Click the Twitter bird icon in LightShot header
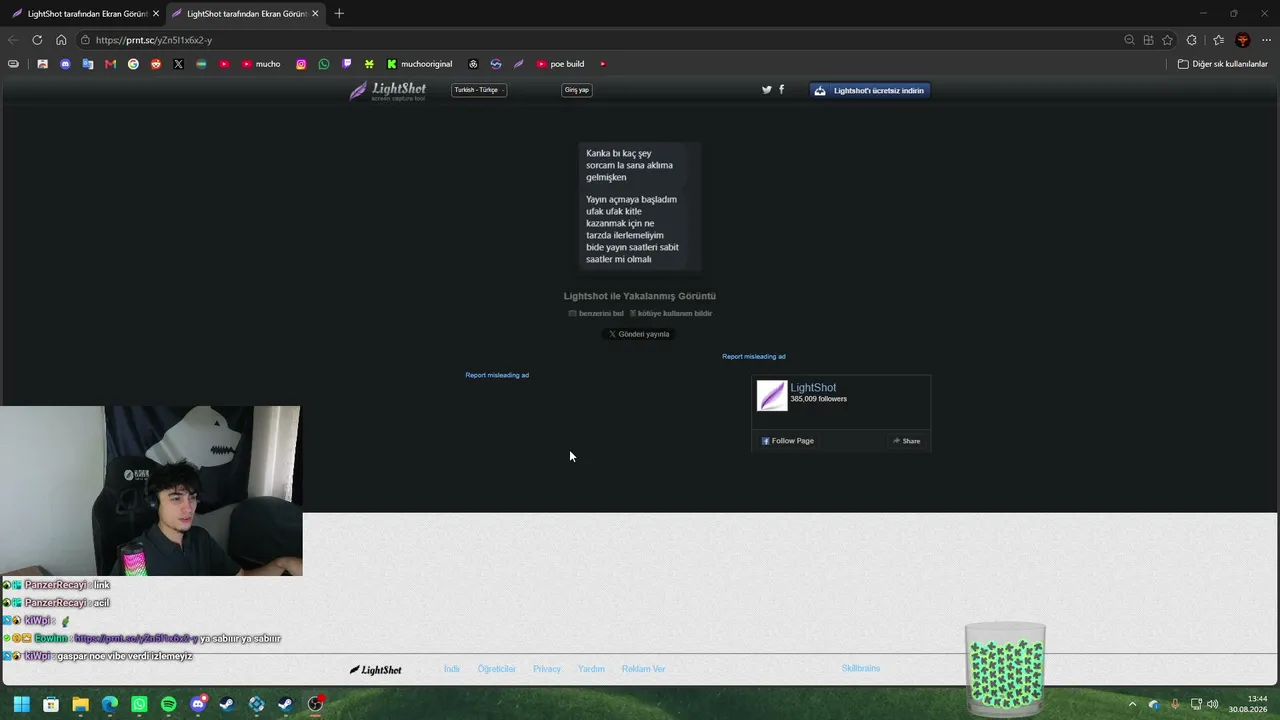 [767, 90]
